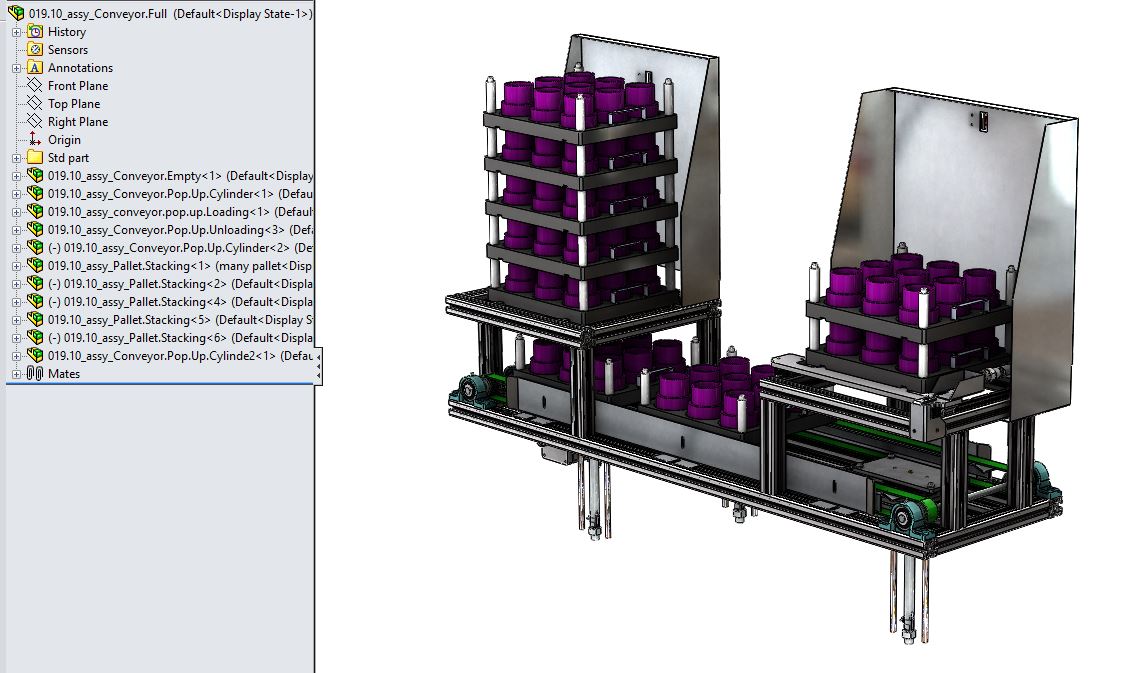Select the Mates label

(x=64, y=374)
